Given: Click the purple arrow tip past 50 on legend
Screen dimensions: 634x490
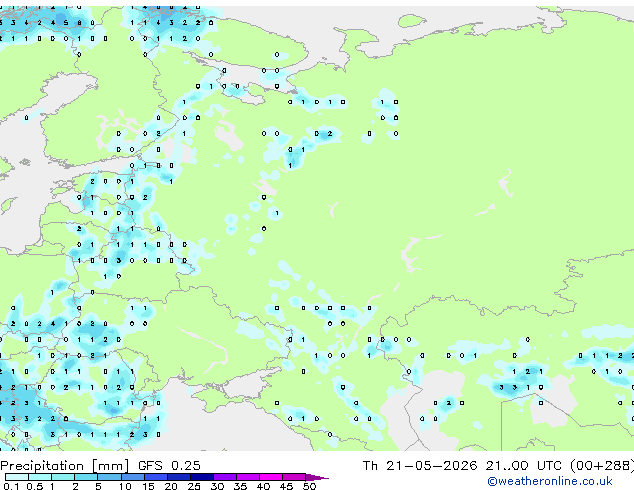Looking at the screenshot, I should (x=317, y=477).
